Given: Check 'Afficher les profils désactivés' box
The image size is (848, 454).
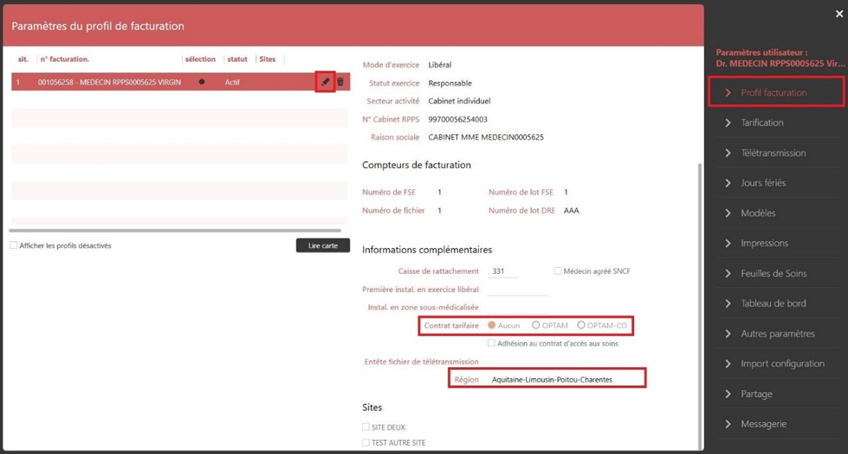Looking at the screenshot, I should point(14,246).
